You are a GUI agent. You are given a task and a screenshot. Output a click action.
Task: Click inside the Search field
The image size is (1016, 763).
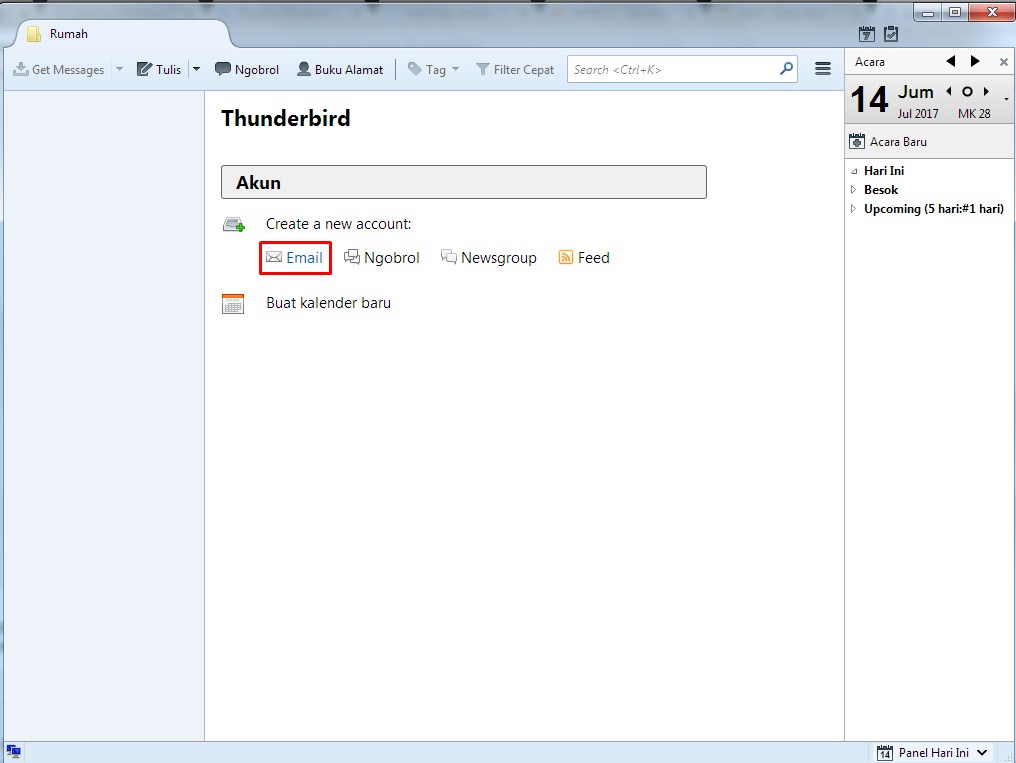tap(670, 69)
